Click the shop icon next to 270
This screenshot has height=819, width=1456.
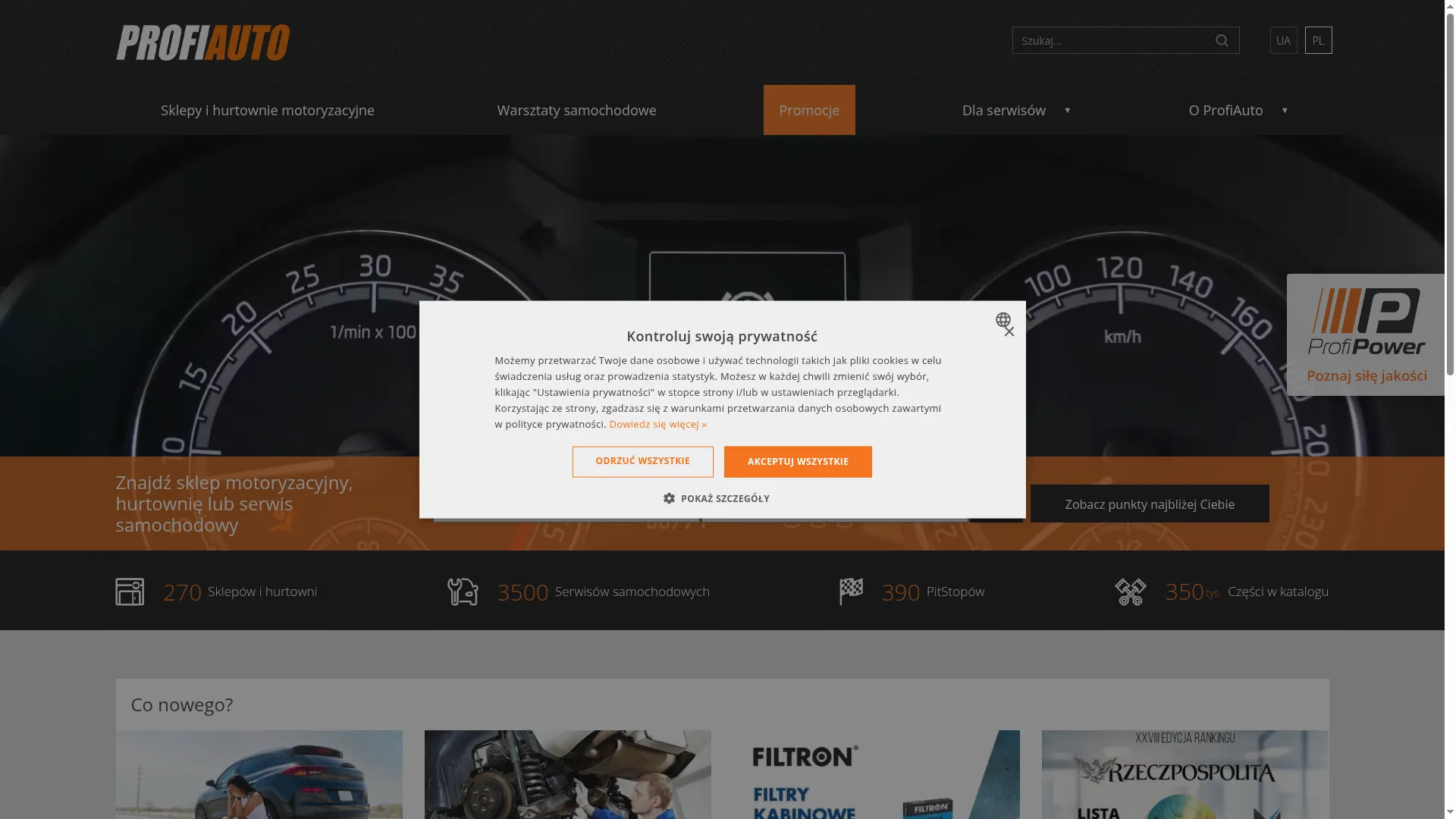click(x=130, y=591)
